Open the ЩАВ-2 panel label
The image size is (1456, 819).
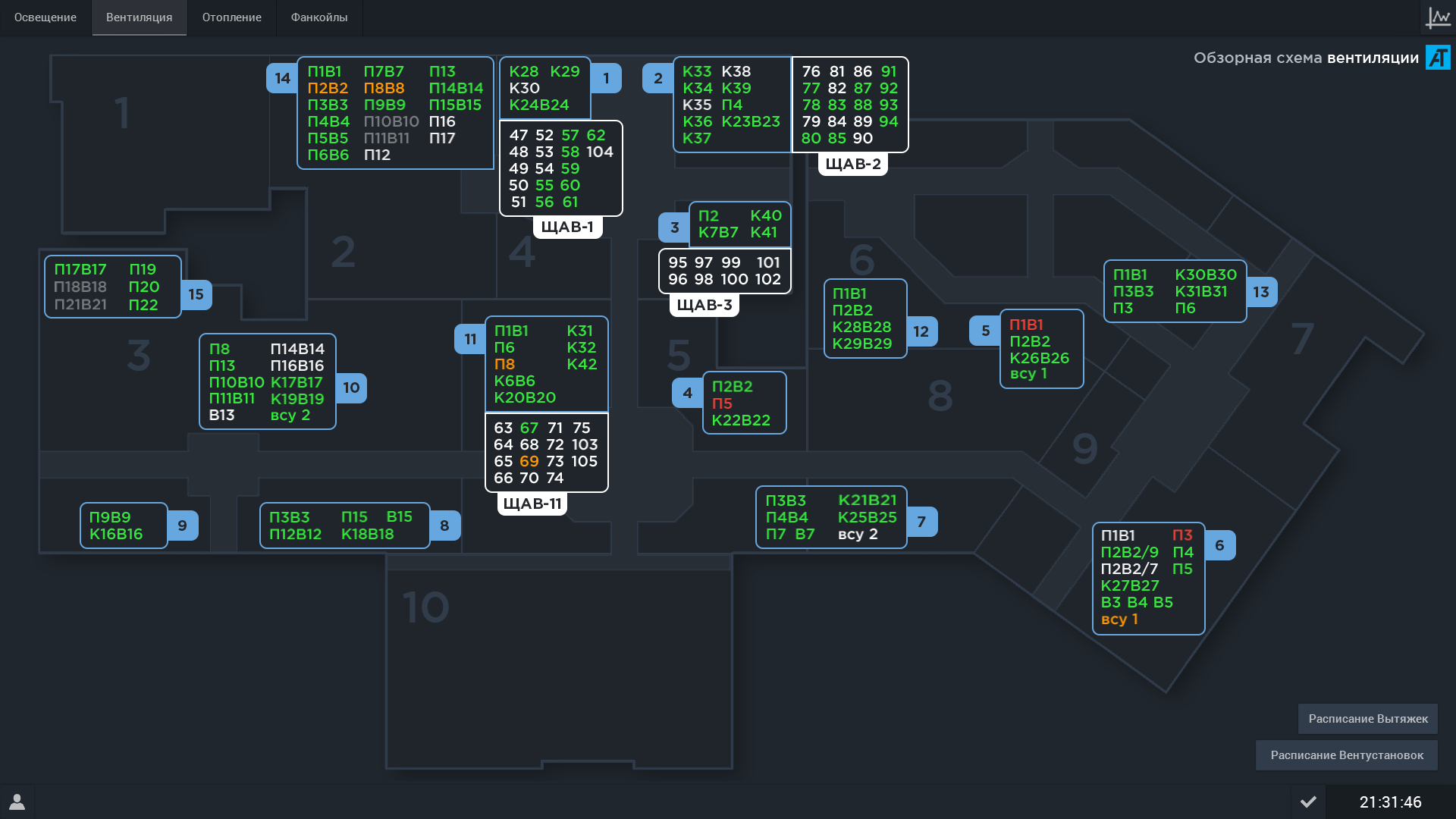(x=853, y=164)
